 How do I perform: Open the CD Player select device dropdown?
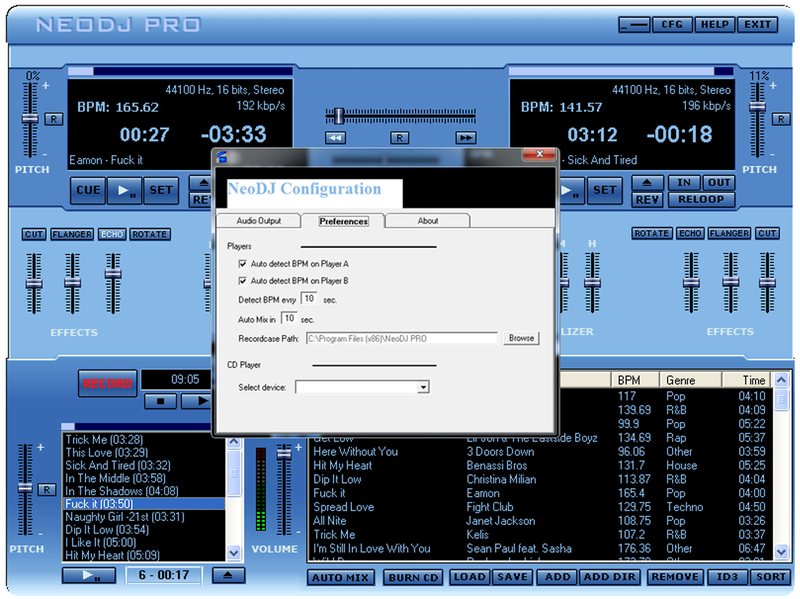(422, 387)
